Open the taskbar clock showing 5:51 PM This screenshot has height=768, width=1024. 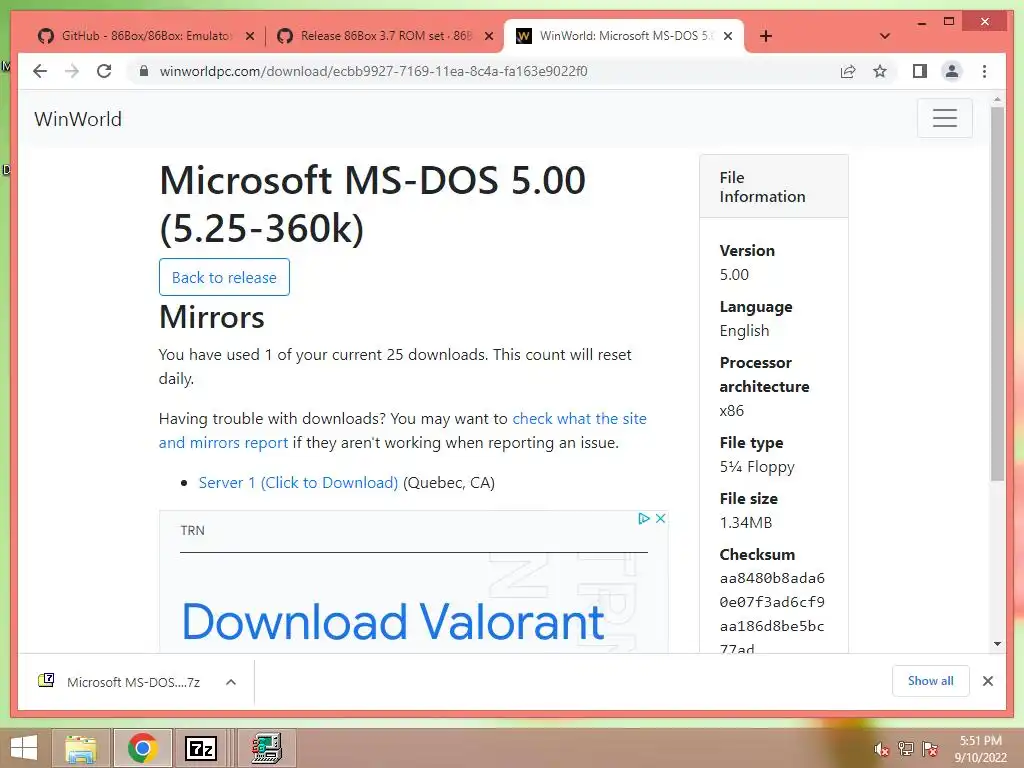[981, 749]
